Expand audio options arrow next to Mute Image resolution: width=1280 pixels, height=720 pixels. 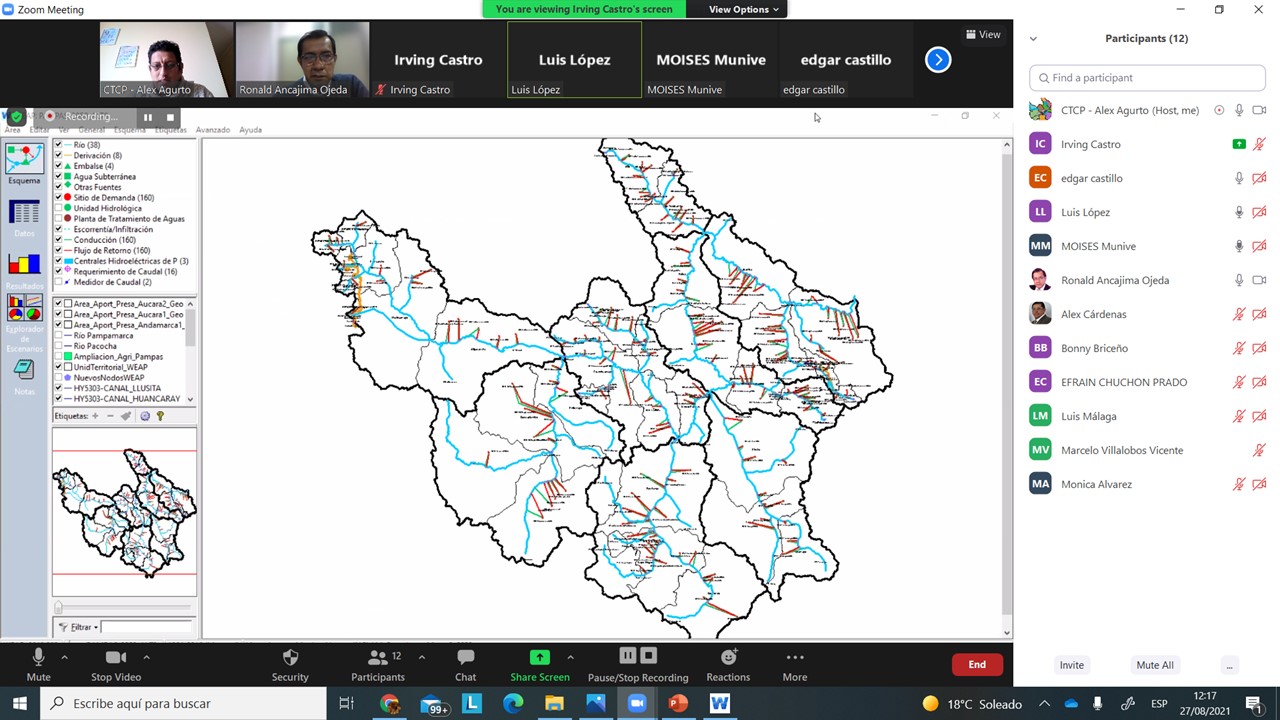[64, 657]
